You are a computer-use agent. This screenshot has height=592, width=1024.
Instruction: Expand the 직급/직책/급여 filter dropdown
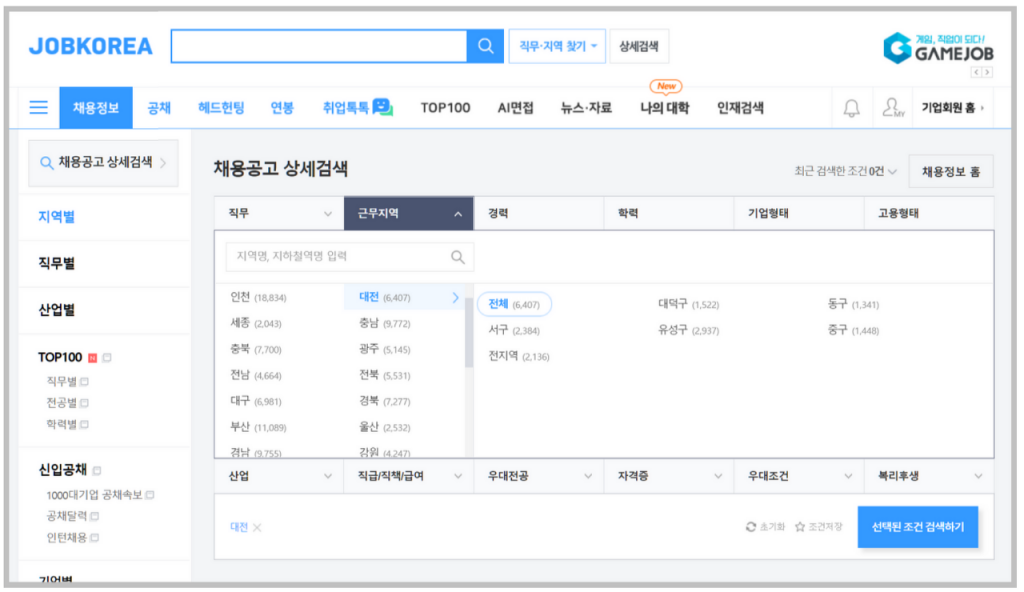point(408,476)
